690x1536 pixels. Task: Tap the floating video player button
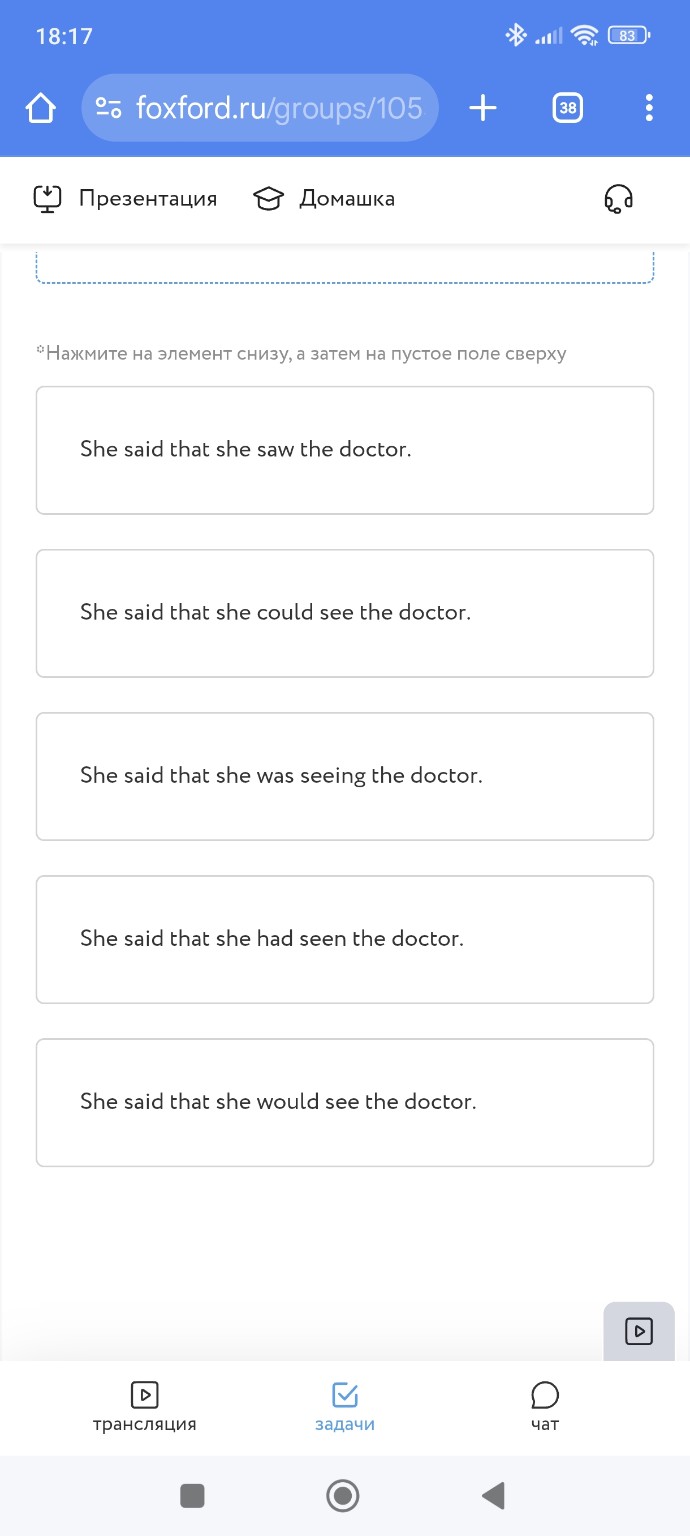639,1331
